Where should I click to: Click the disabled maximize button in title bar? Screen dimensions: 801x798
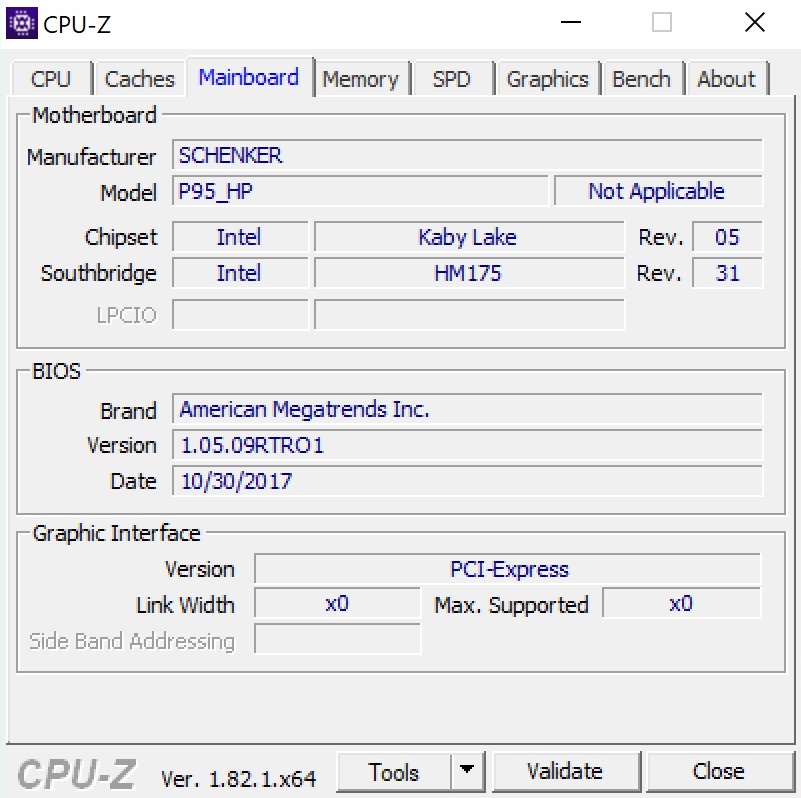(x=662, y=22)
